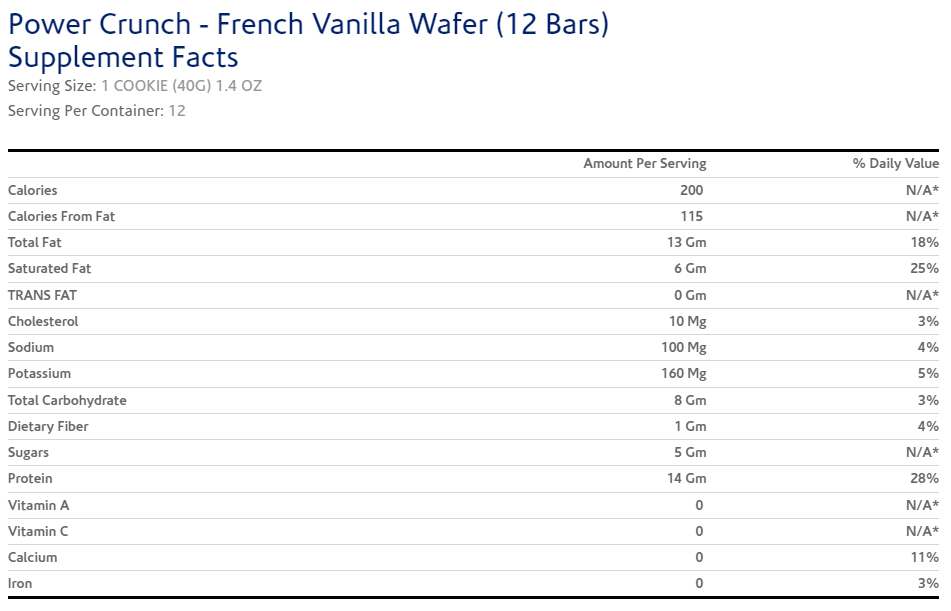Click the Amount Per Serving column header
This screenshot has width=951, height=611.
644,163
